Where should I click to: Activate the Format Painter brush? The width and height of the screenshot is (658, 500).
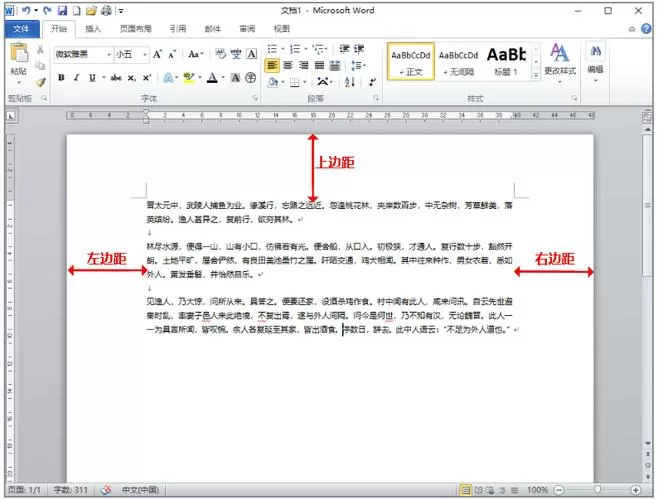pos(40,82)
